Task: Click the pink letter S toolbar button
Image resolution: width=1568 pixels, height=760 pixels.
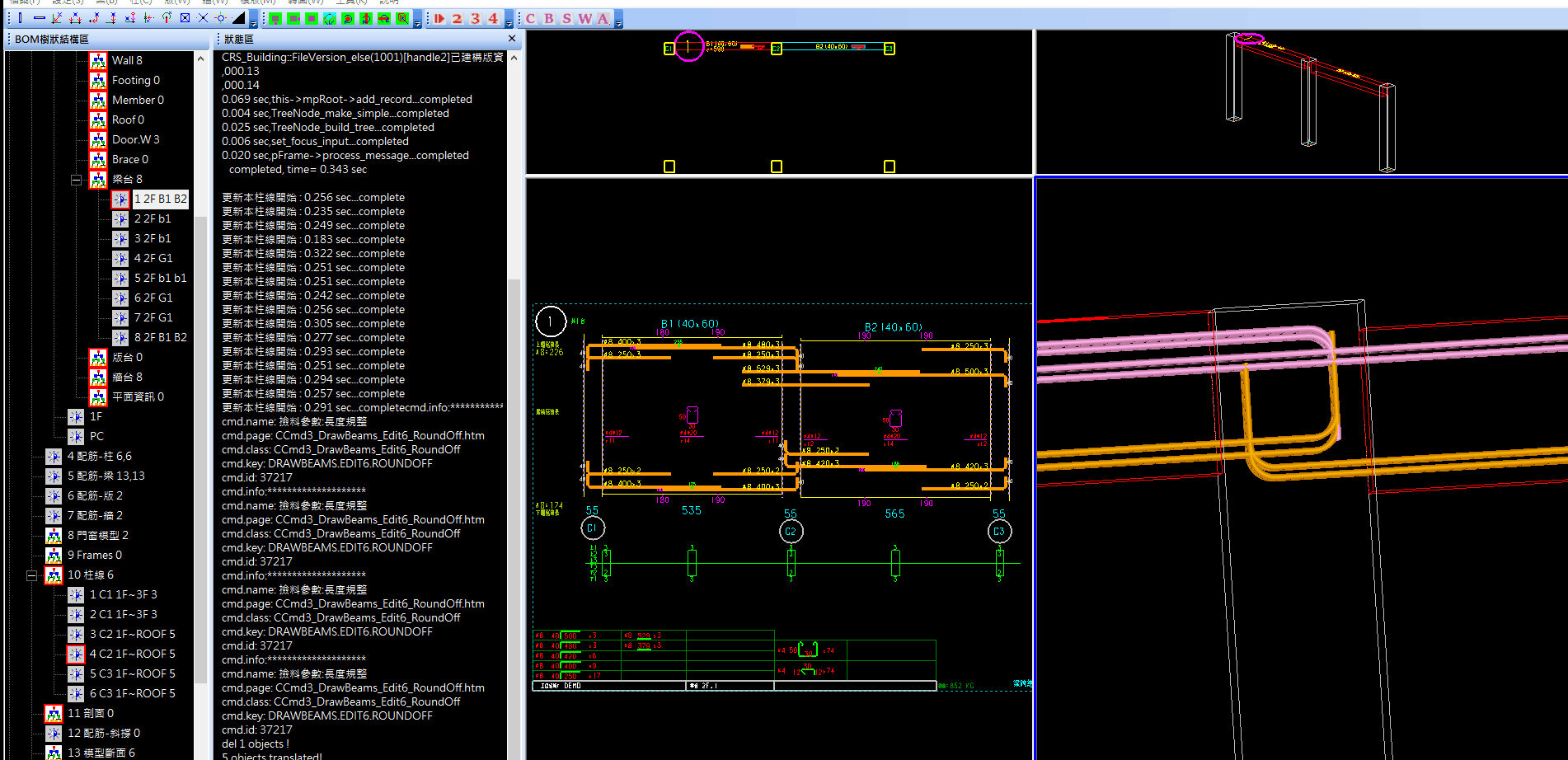Action: (566, 18)
